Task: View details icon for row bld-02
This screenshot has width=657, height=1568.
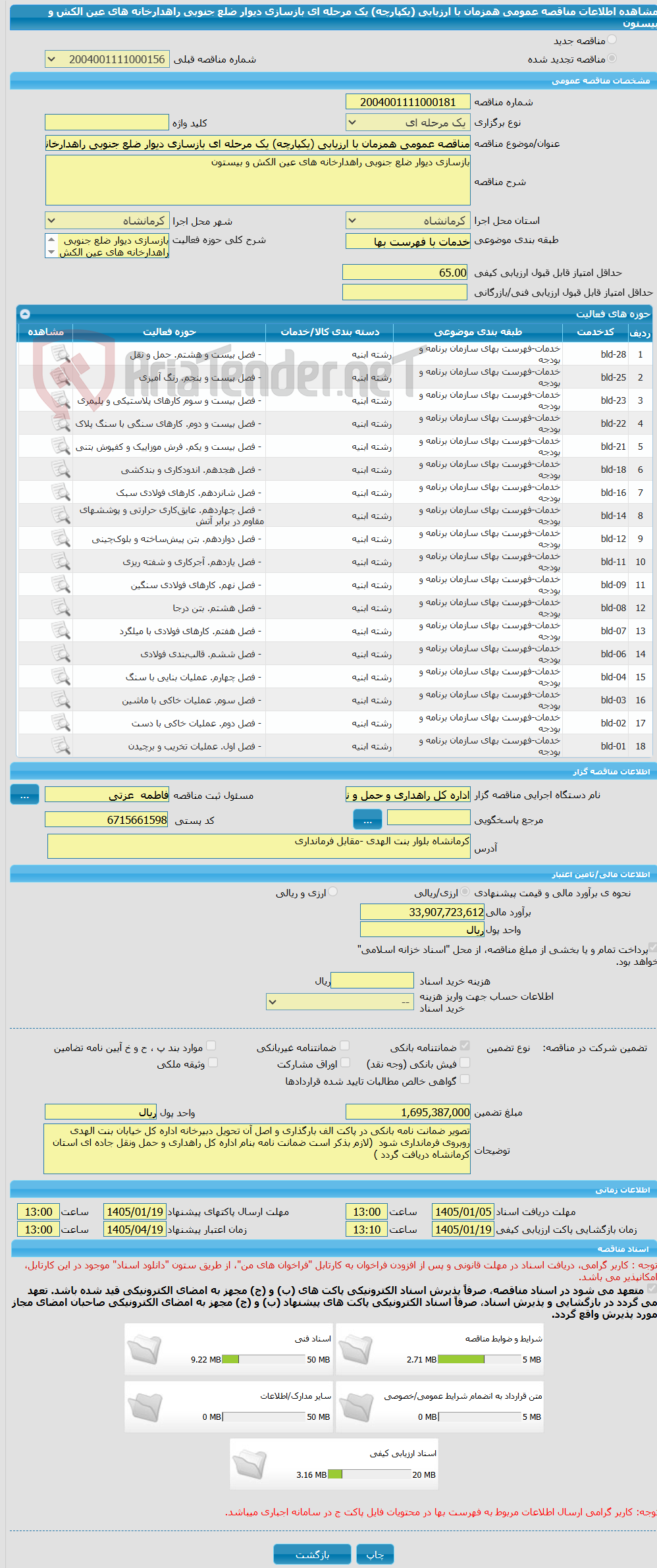Action: (x=61, y=723)
